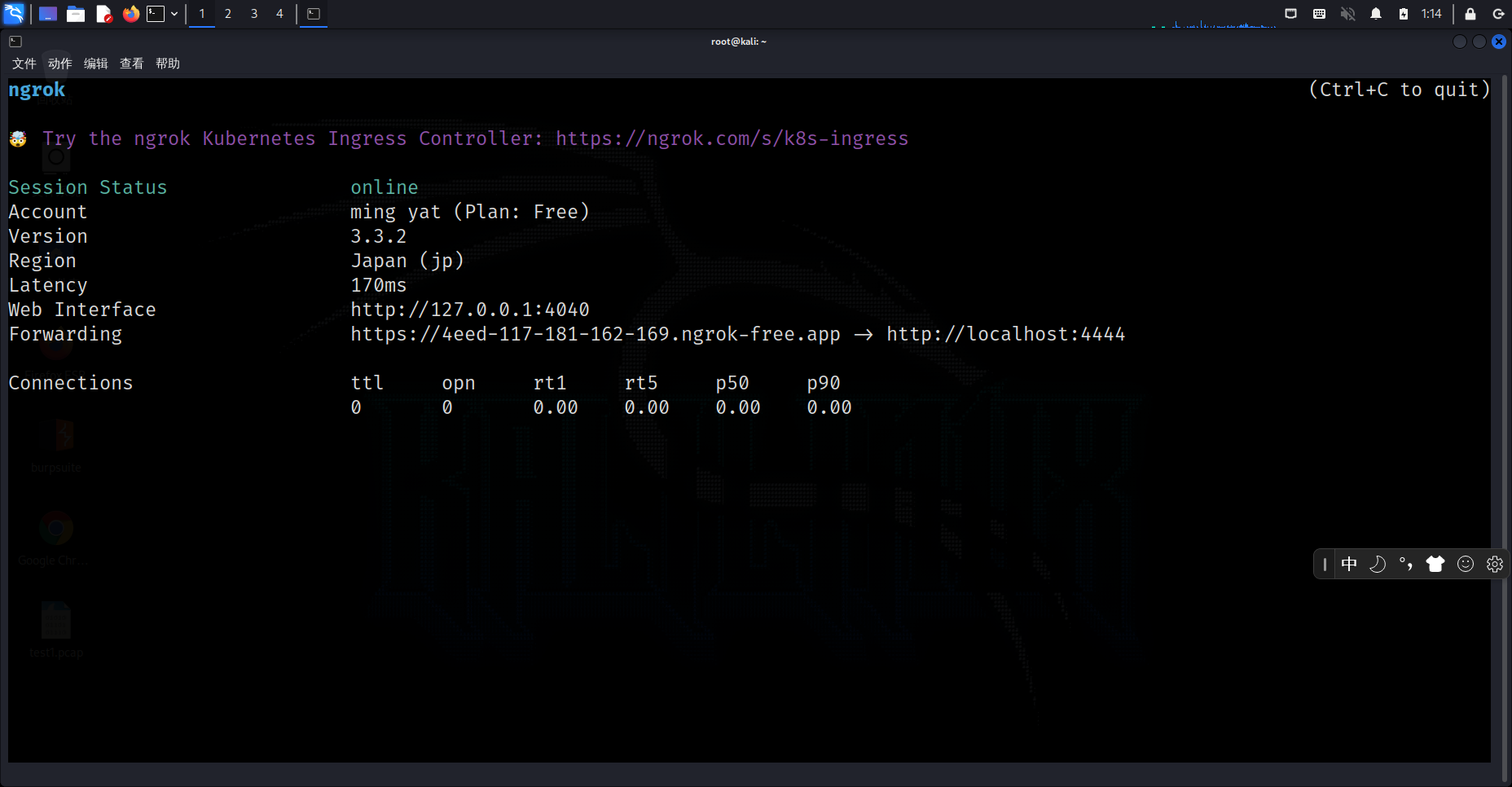This screenshot has width=1512, height=787.
Task: Click the 'p90' connections column header
Action: 824,383
